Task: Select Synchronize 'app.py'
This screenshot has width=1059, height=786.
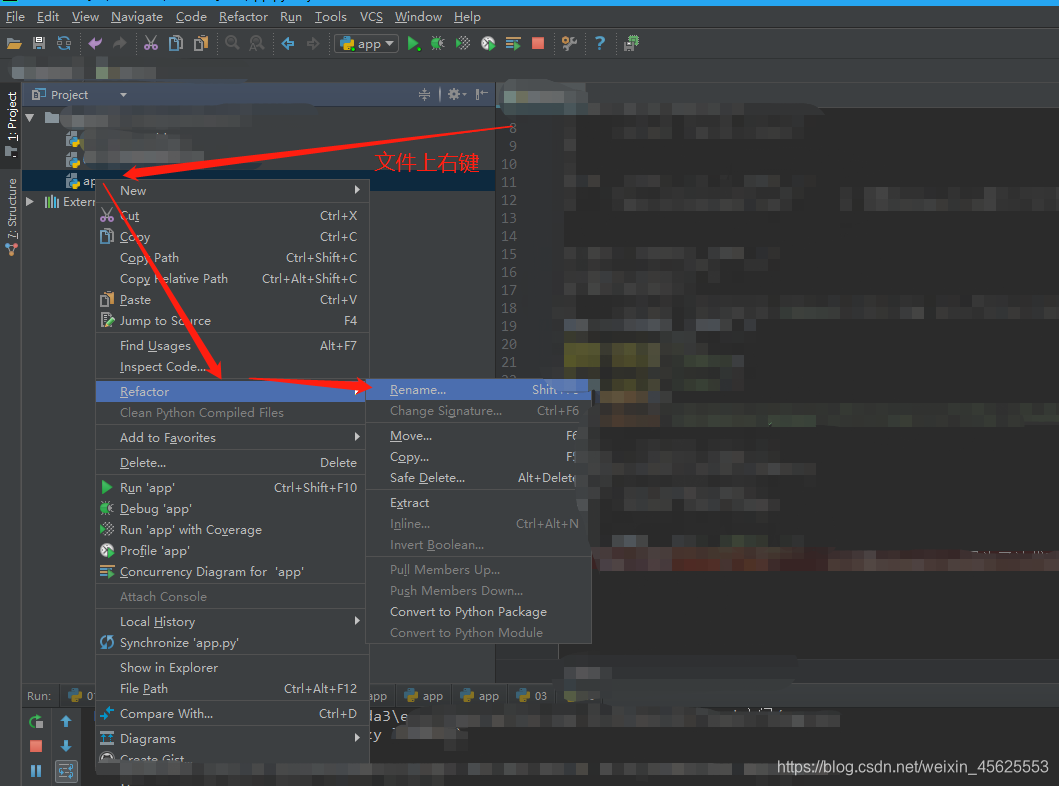Action: pyautogui.click(x=232, y=642)
